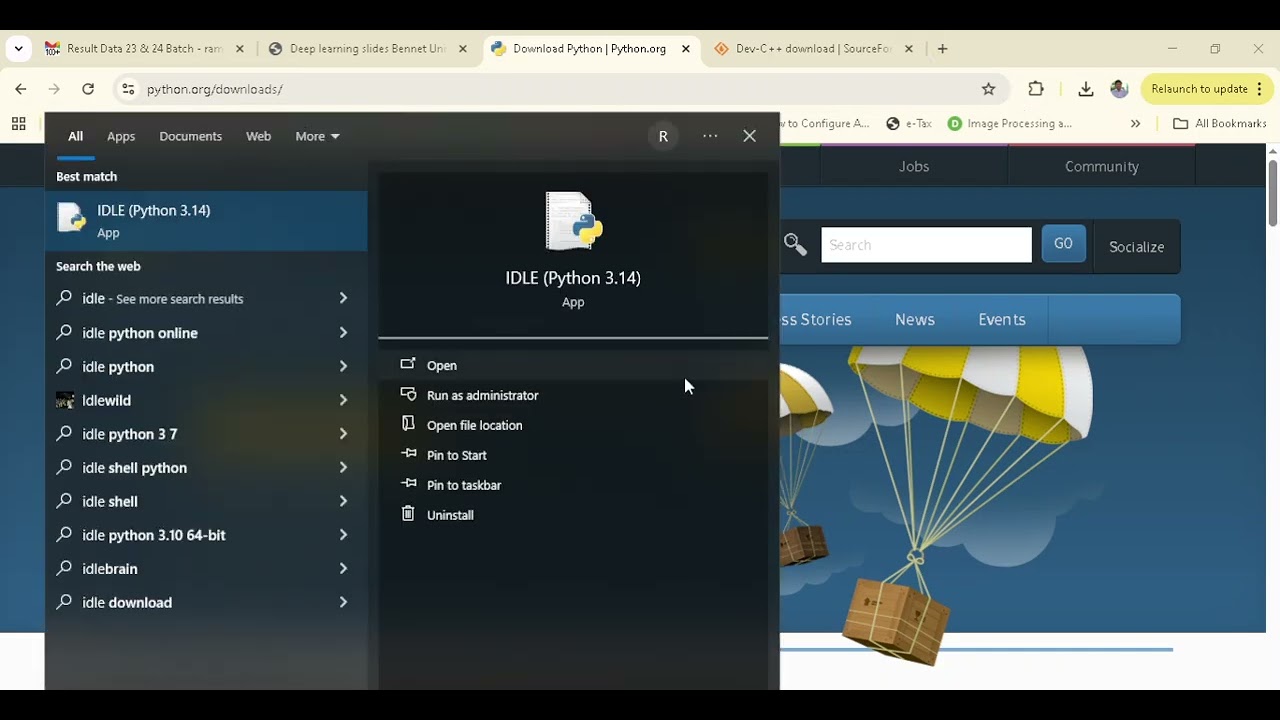Viewport: 1280px width, 720px height.
Task: Open the Chrome extensions puzzle icon
Action: [x=1036, y=89]
